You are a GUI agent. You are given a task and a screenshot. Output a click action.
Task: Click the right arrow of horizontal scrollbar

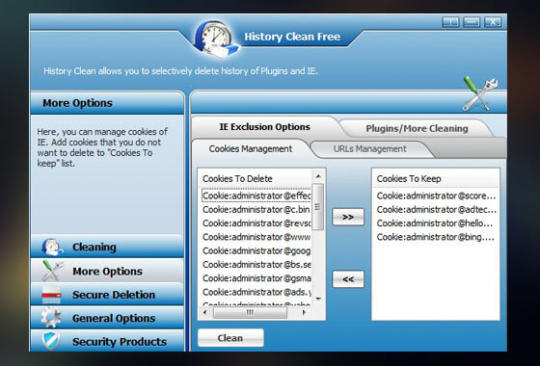[304, 312]
